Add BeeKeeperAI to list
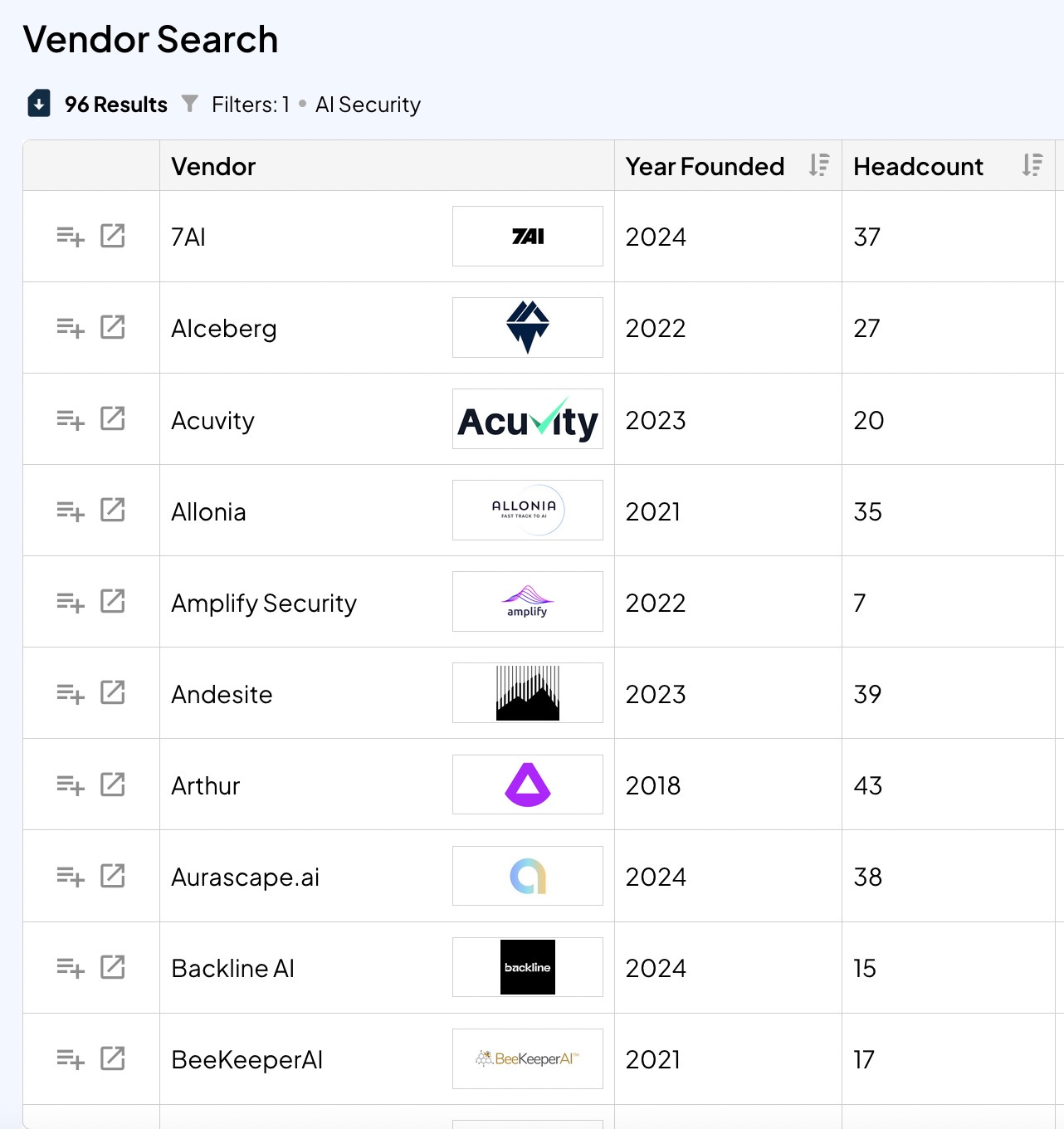Screen dimensions: 1064x1129 click(71, 1058)
